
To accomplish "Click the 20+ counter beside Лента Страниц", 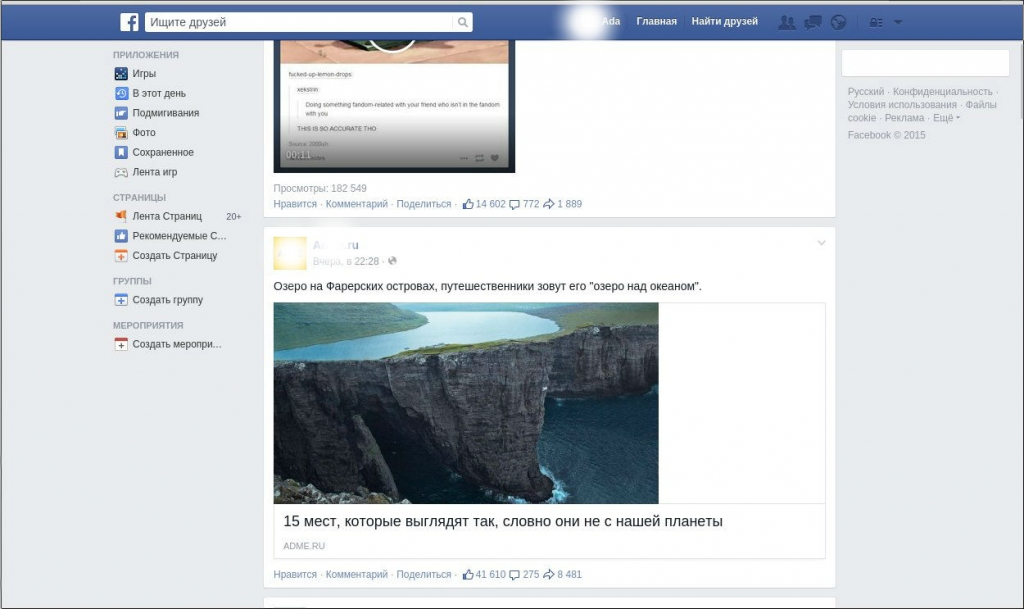I will click(233, 216).
